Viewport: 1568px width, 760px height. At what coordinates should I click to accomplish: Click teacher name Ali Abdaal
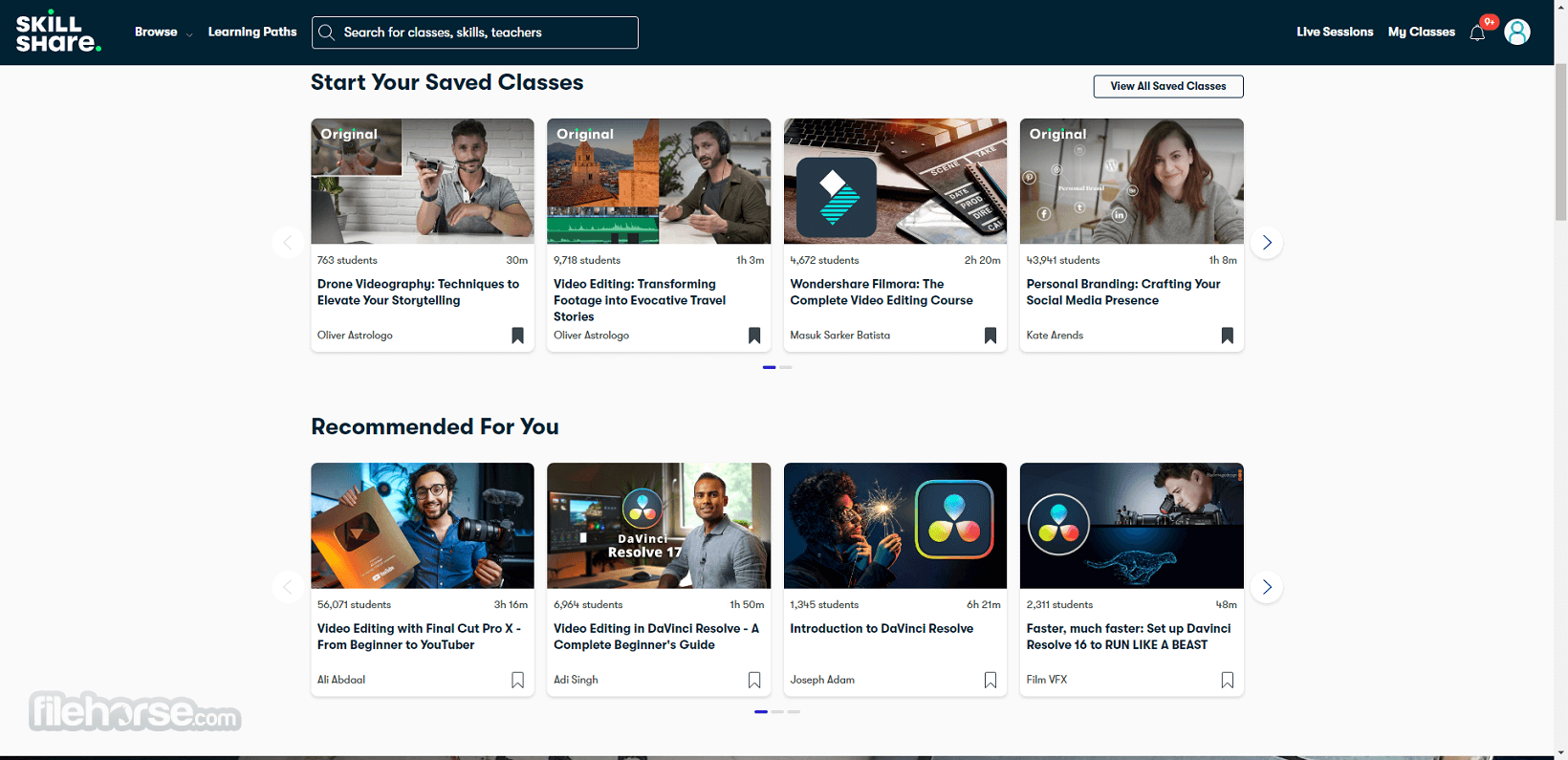(x=341, y=680)
